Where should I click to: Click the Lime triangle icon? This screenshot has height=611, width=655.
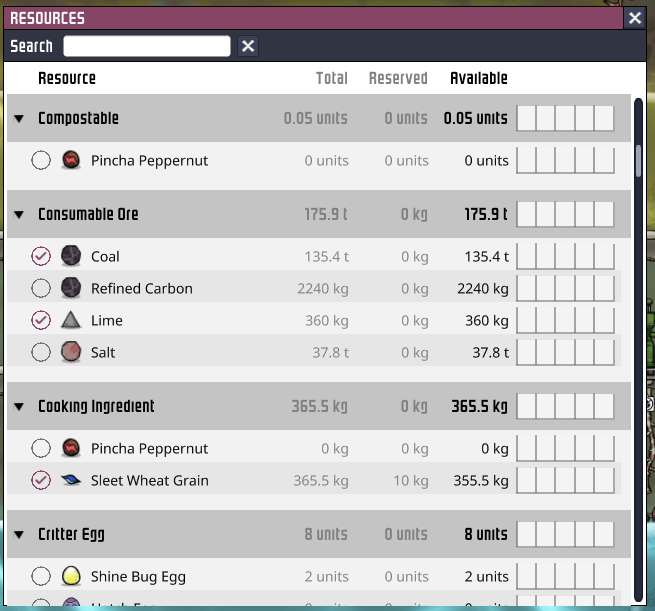pos(70,320)
